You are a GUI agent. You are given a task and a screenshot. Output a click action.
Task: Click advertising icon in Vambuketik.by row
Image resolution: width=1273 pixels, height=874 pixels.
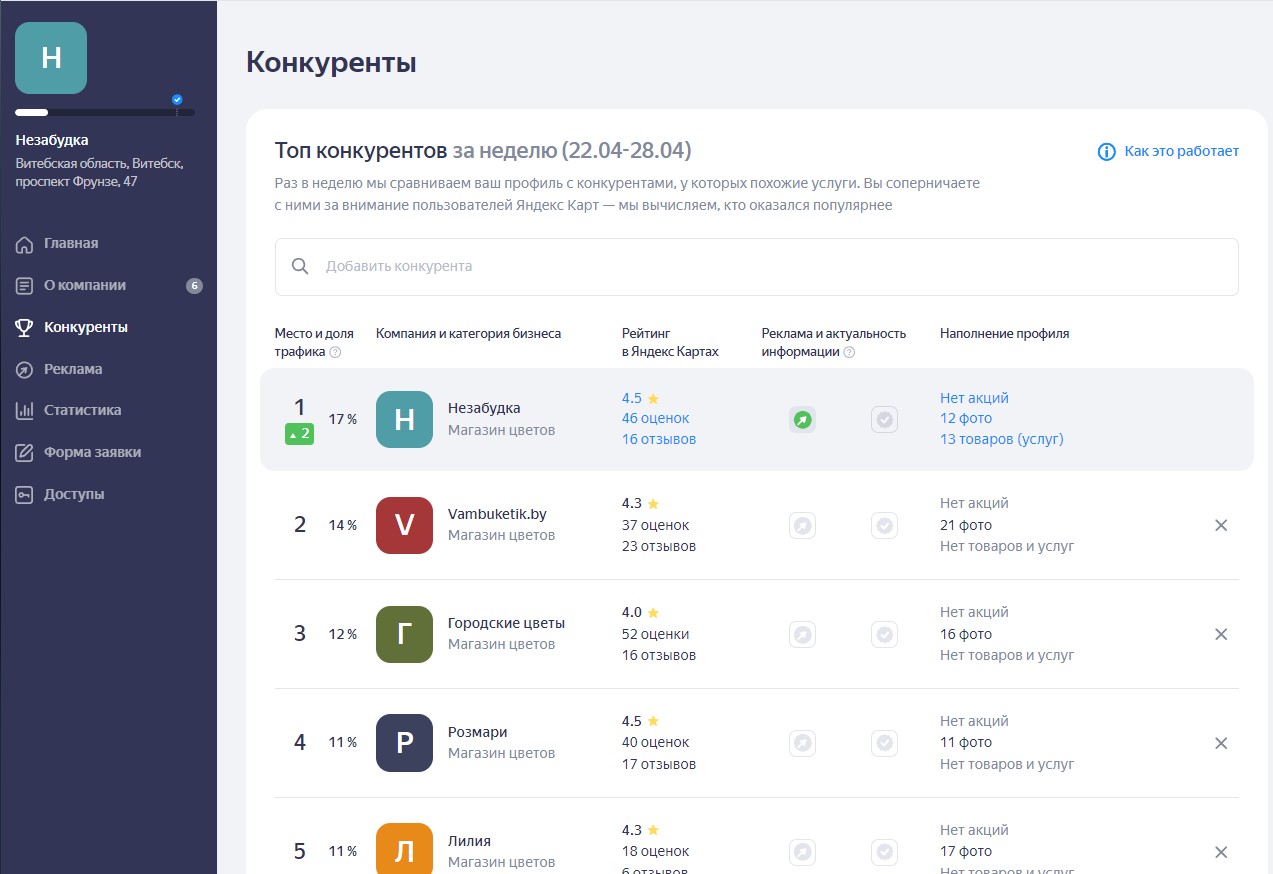click(x=802, y=525)
